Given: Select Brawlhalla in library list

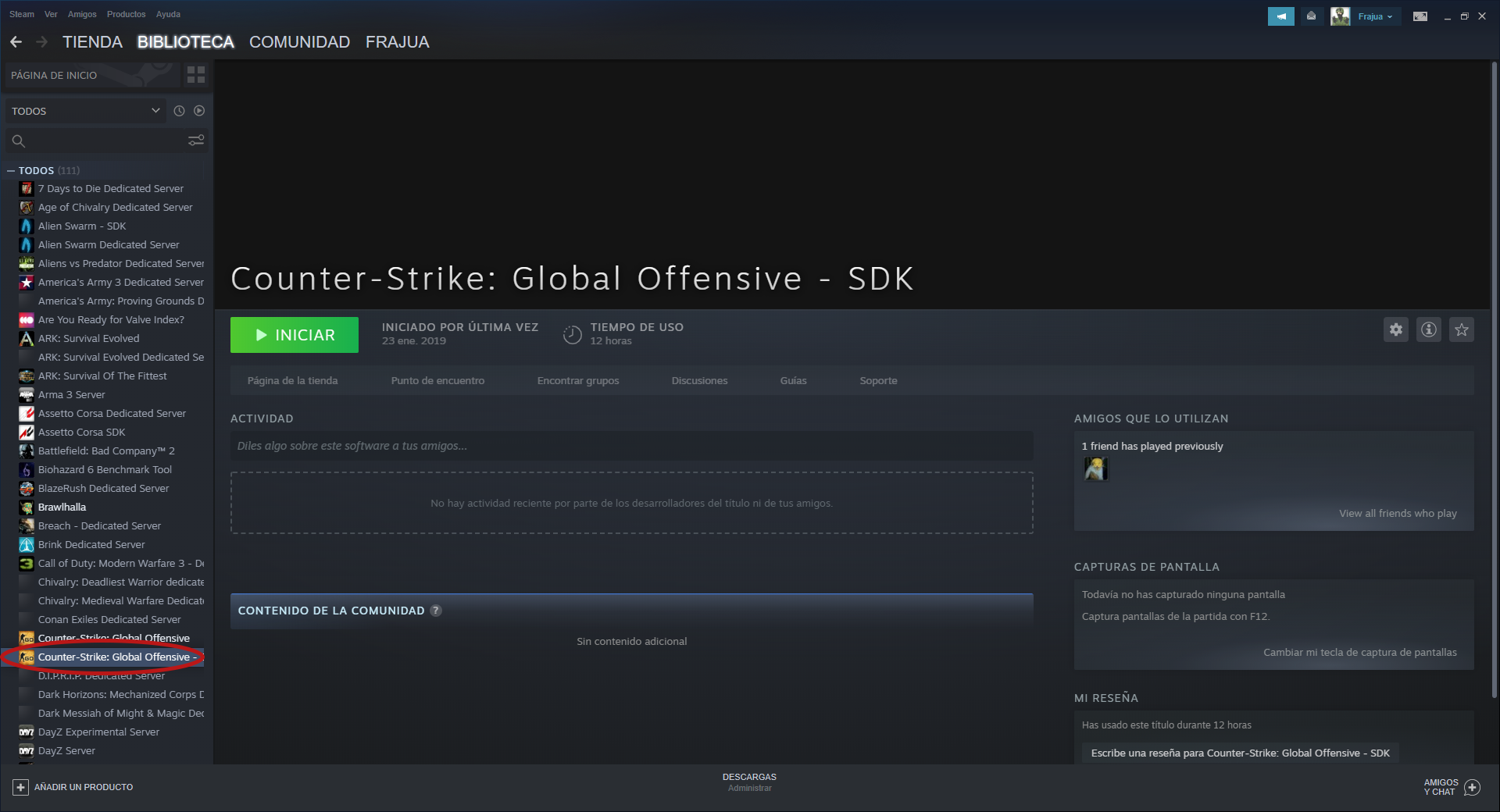Looking at the screenshot, I should 111,507.
